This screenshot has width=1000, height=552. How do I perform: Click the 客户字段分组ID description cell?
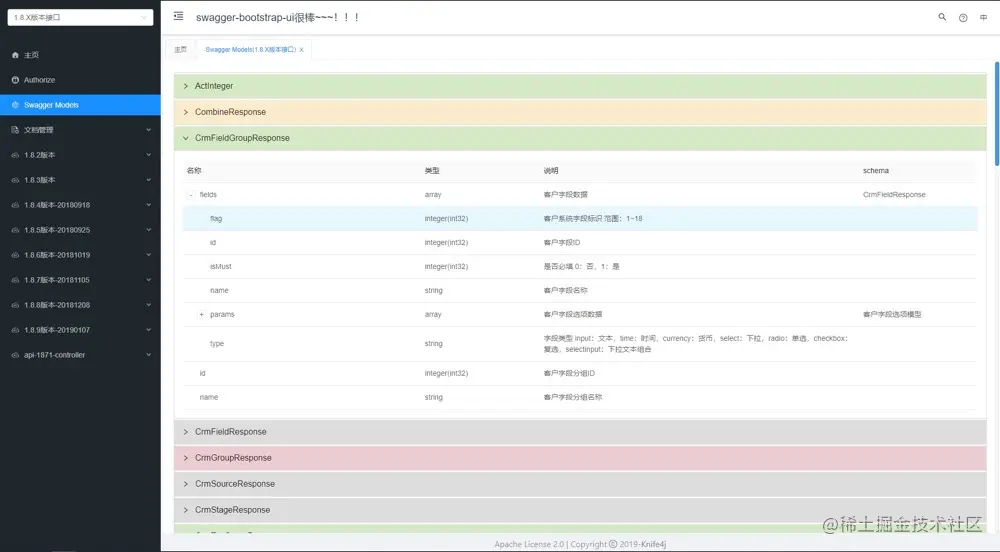pos(569,374)
